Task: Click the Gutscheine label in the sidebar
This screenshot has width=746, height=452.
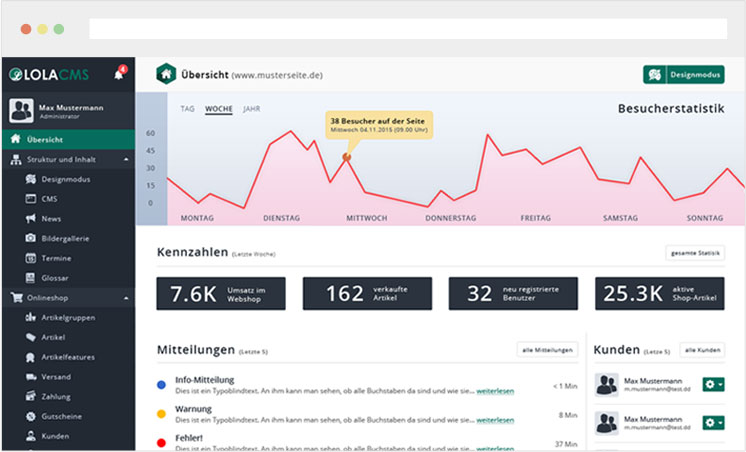Action: pos(61,416)
